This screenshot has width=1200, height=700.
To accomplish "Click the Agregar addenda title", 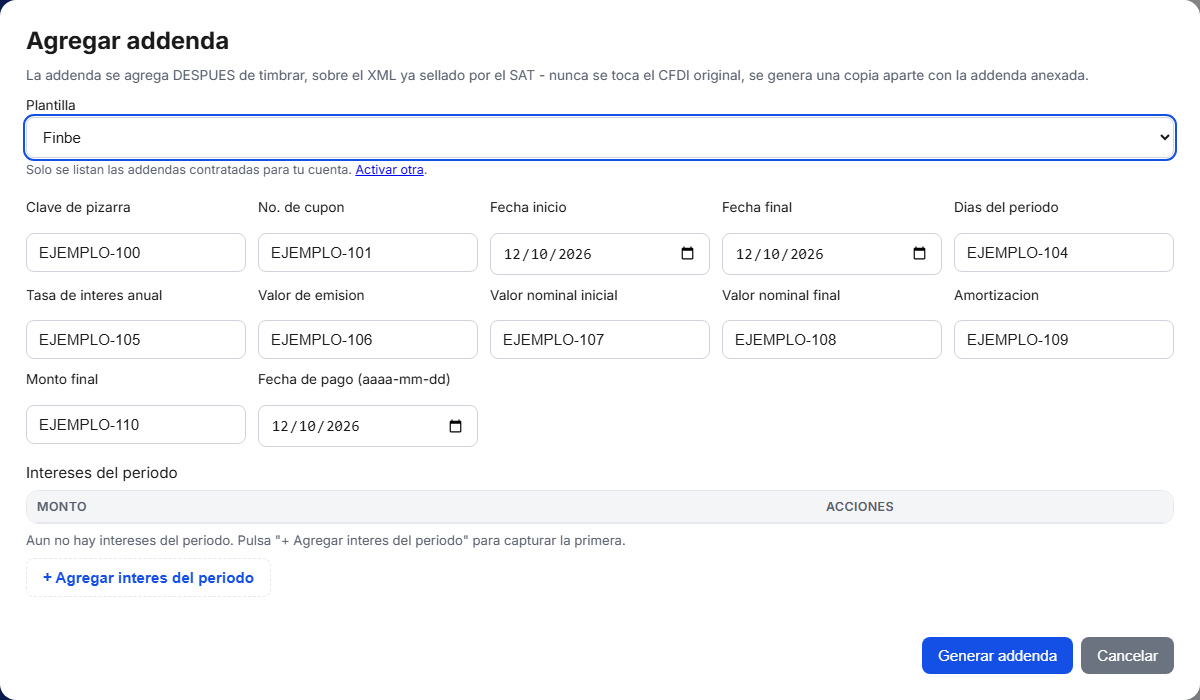I will tap(127, 41).
